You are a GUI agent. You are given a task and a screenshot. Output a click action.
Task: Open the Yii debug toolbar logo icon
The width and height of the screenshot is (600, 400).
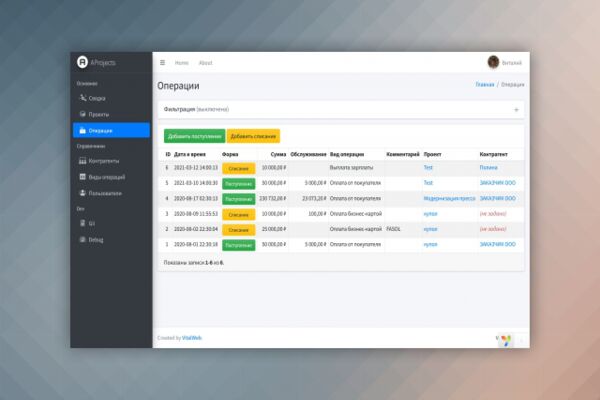506,340
